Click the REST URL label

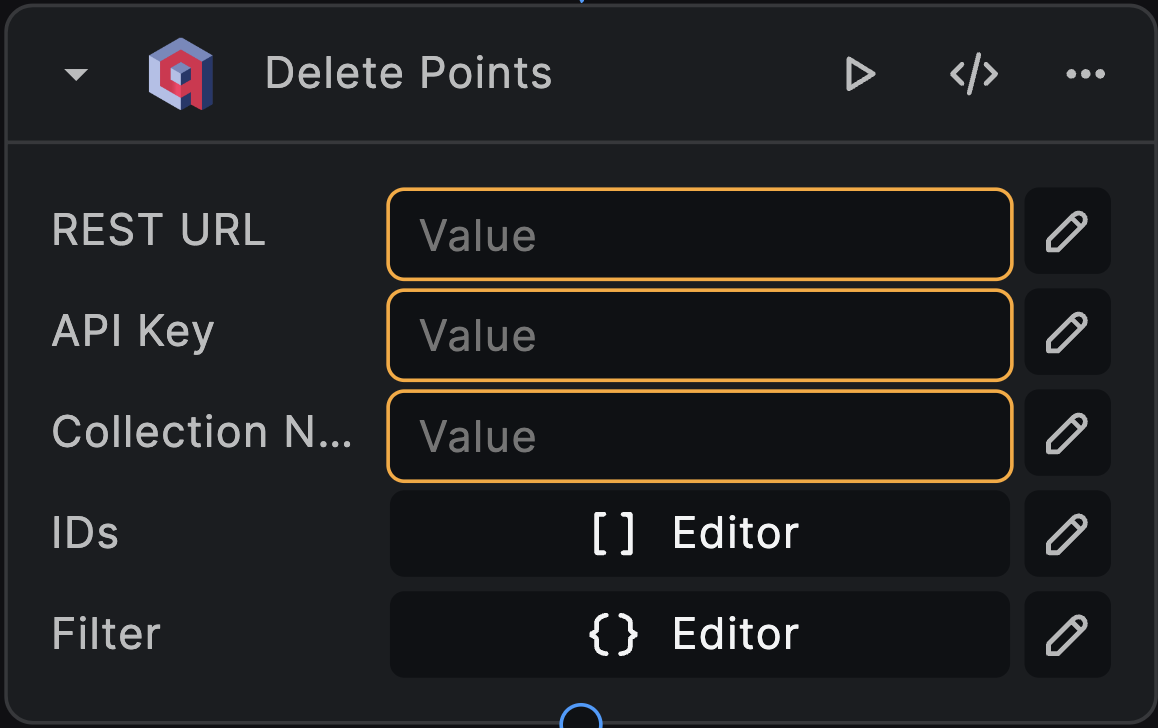tap(159, 231)
